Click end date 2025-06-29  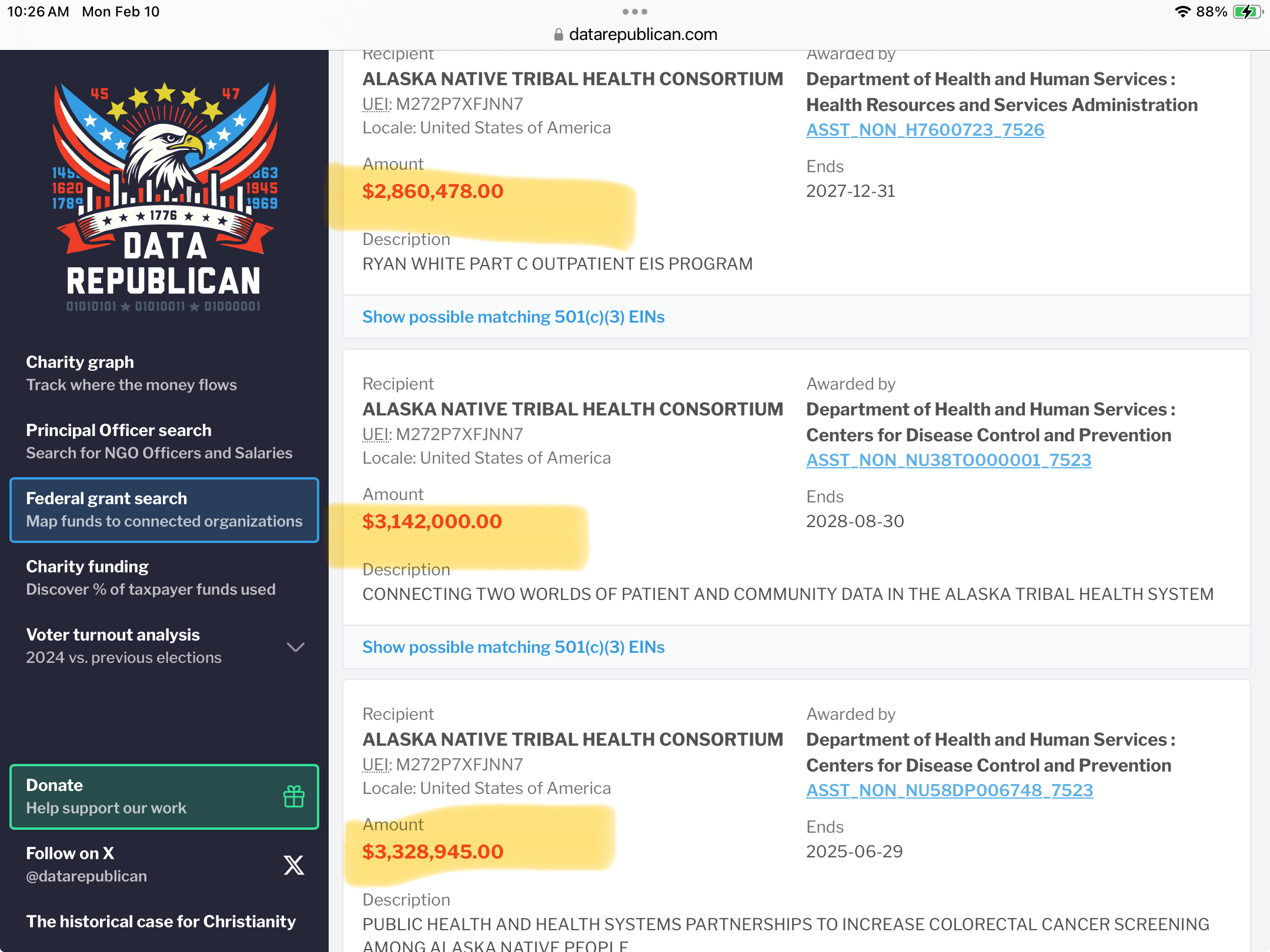(854, 852)
